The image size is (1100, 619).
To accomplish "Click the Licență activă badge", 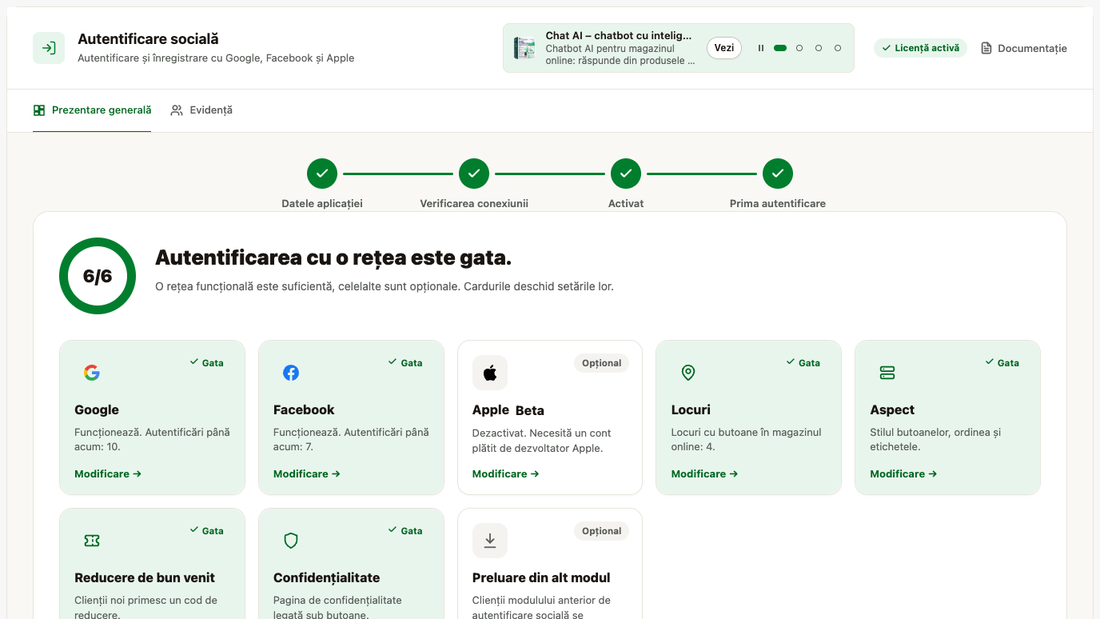I will (920, 48).
